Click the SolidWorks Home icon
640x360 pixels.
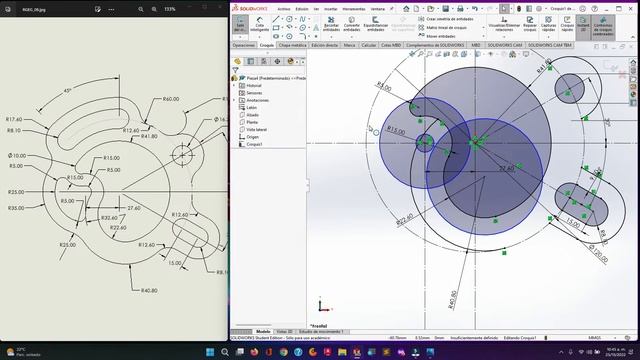406,9
